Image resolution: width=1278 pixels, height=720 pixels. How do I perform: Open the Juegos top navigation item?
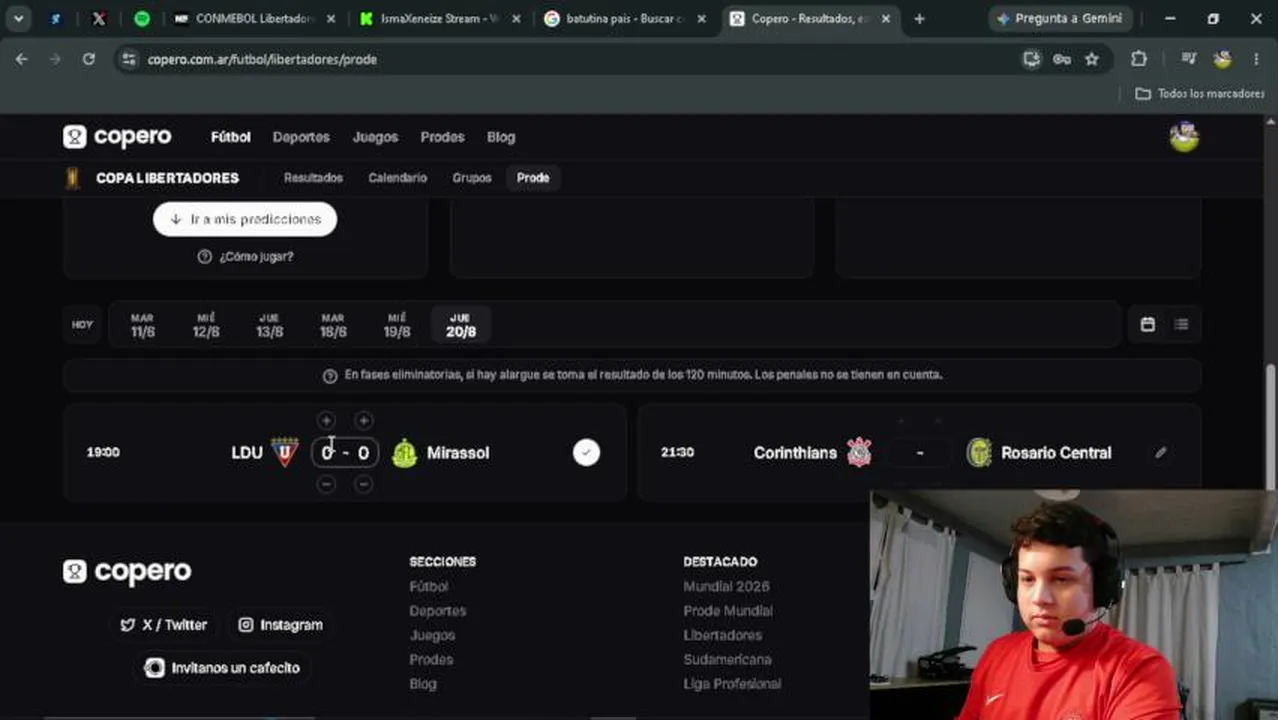point(375,137)
